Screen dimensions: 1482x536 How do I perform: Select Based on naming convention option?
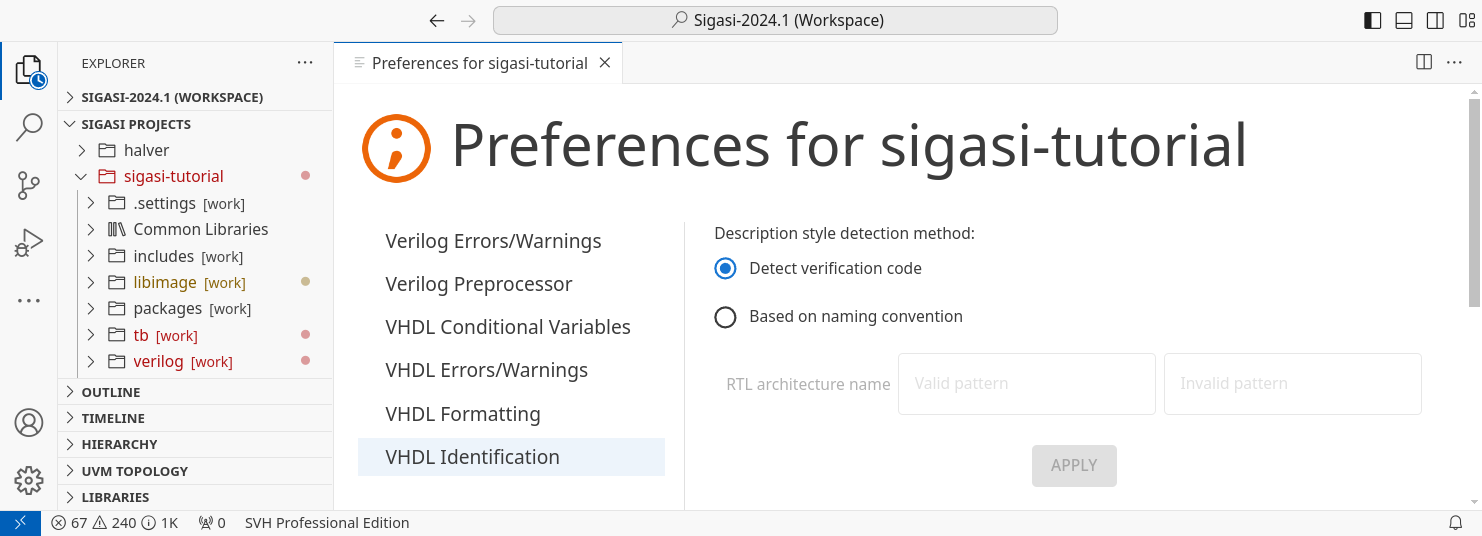coord(726,317)
